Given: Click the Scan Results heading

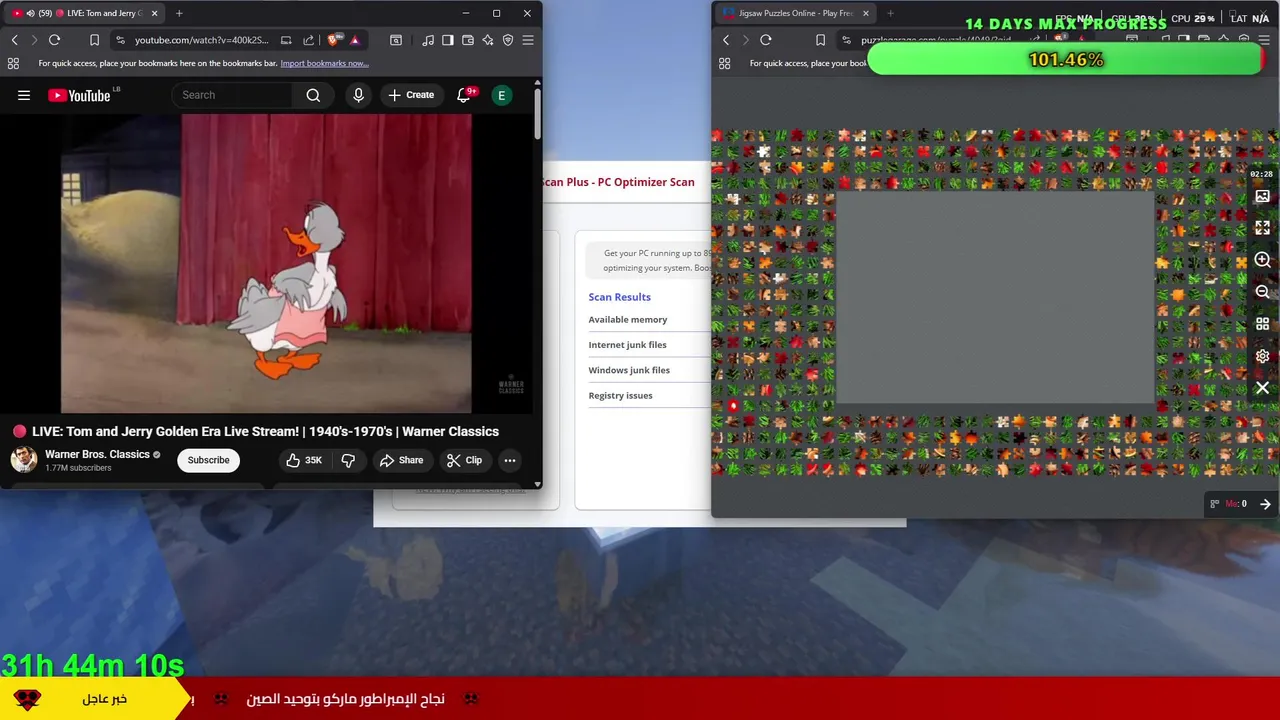Looking at the screenshot, I should (619, 297).
